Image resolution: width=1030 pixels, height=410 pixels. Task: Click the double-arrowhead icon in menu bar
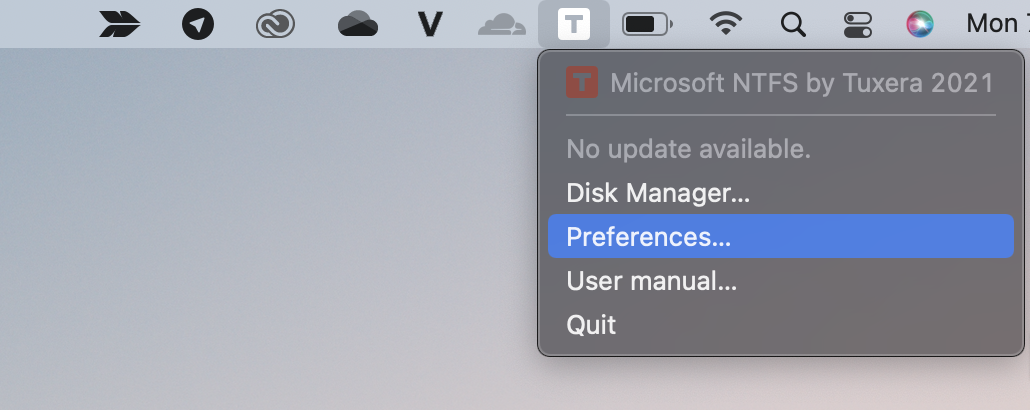coord(120,24)
